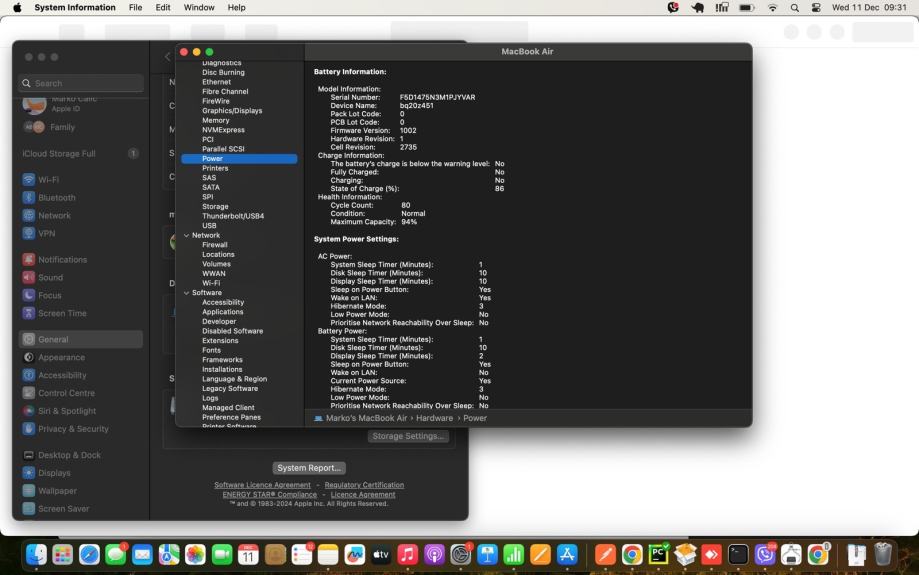Click the Spotlight search icon in menu bar
Screen dimensions: 919x575
click(x=794, y=8)
